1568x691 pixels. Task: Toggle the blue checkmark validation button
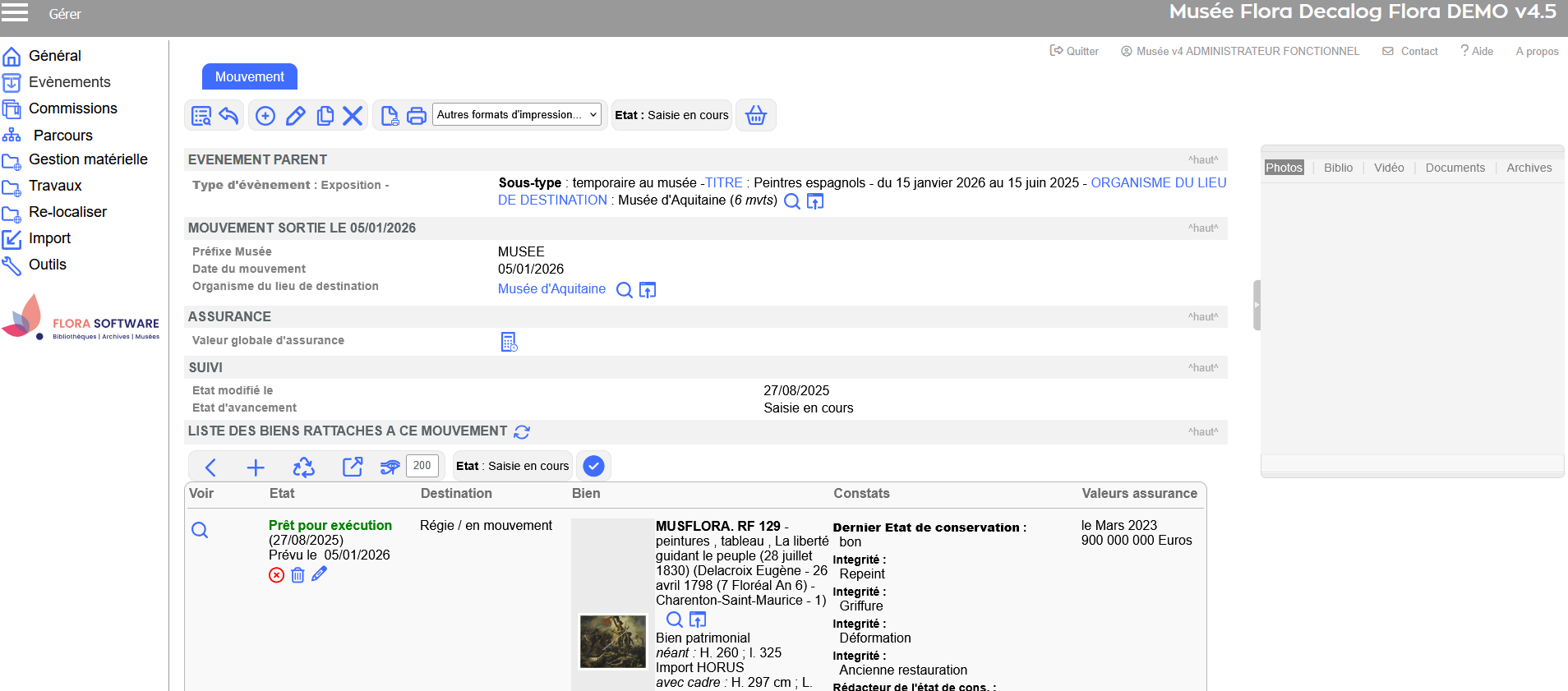click(593, 467)
